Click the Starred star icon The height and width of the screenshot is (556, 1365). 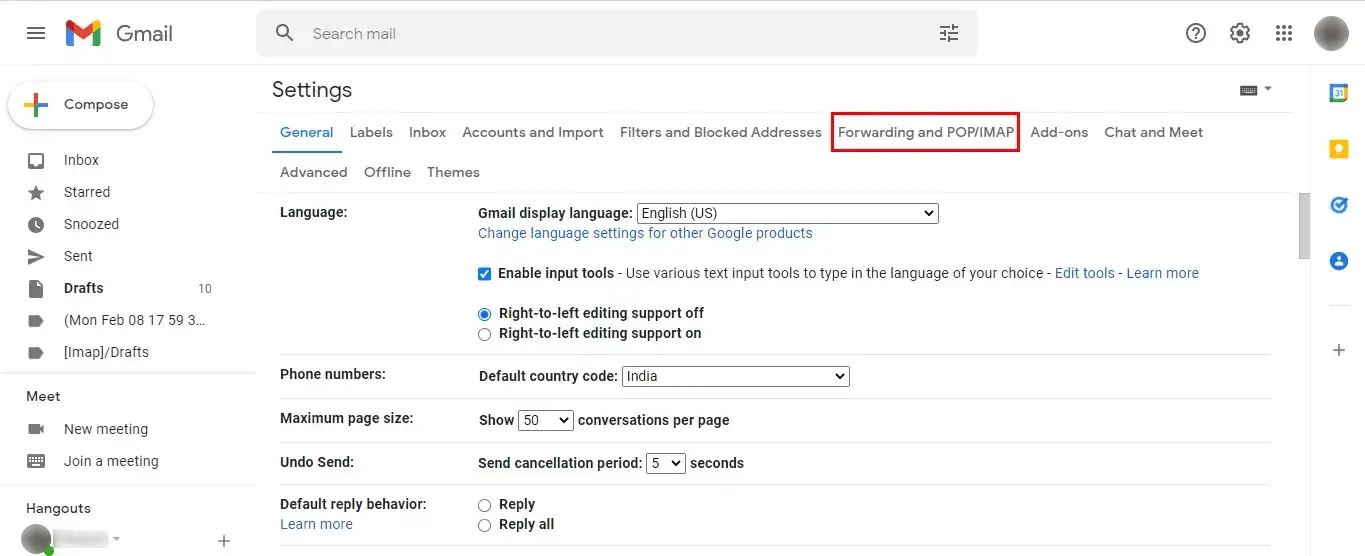(x=36, y=192)
